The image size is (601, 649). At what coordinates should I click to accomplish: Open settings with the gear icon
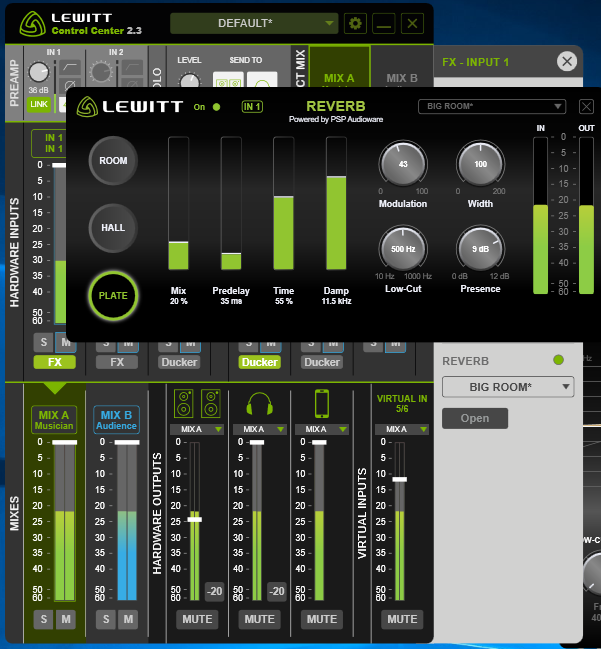[355, 24]
